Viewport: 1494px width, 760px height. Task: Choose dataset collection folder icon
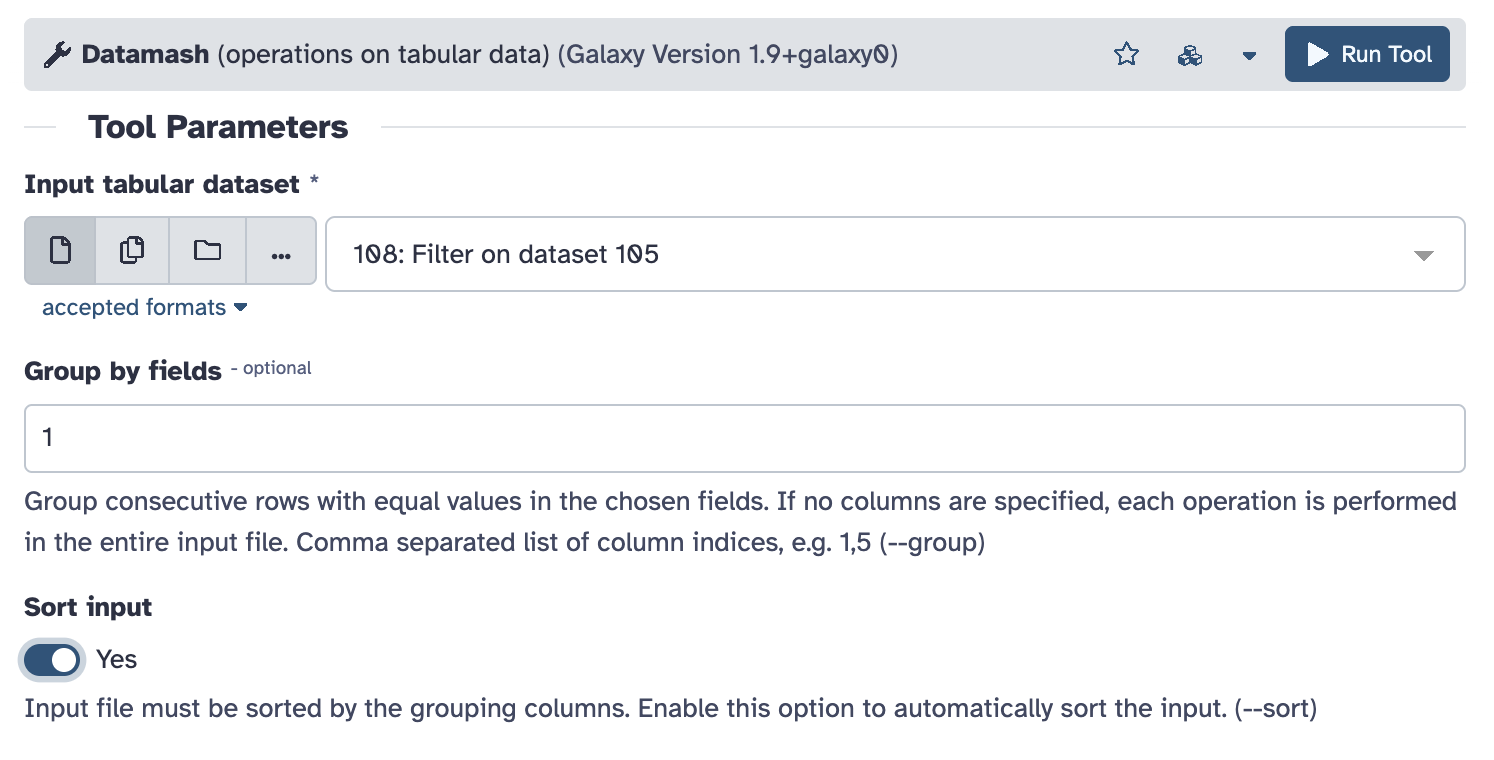(x=207, y=251)
